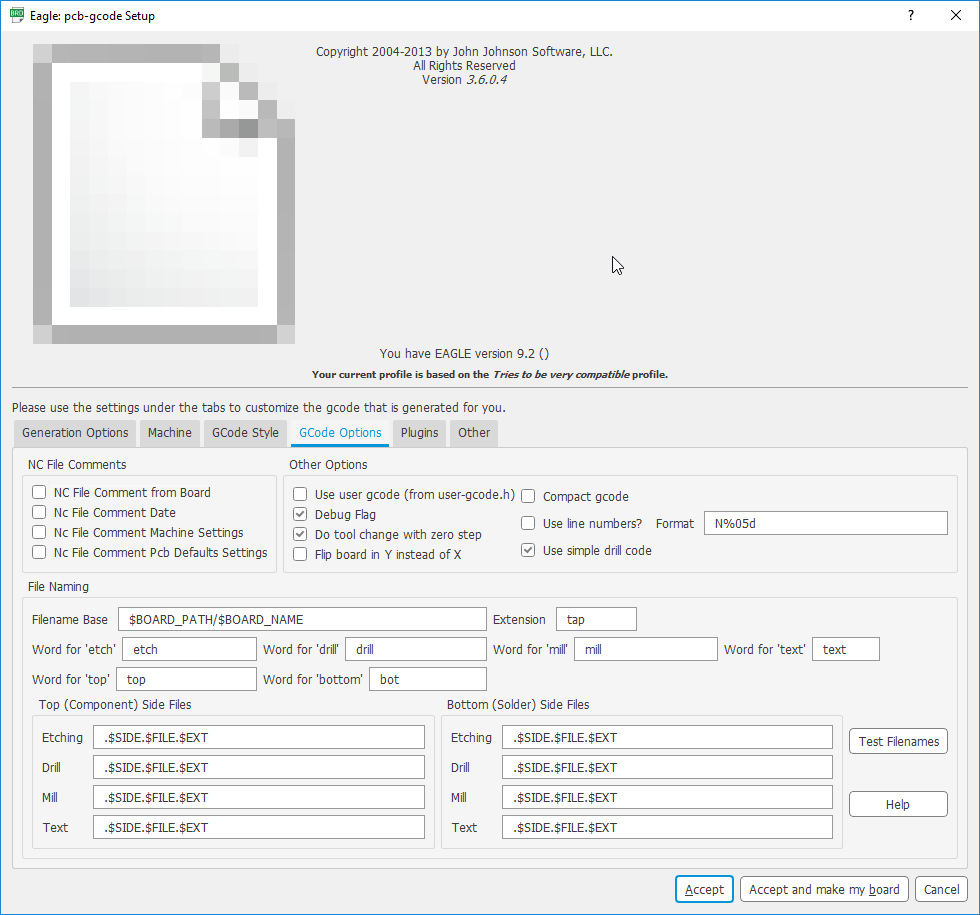The height and width of the screenshot is (915, 980).
Task: Click the Accept button
Action: pos(704,889)
